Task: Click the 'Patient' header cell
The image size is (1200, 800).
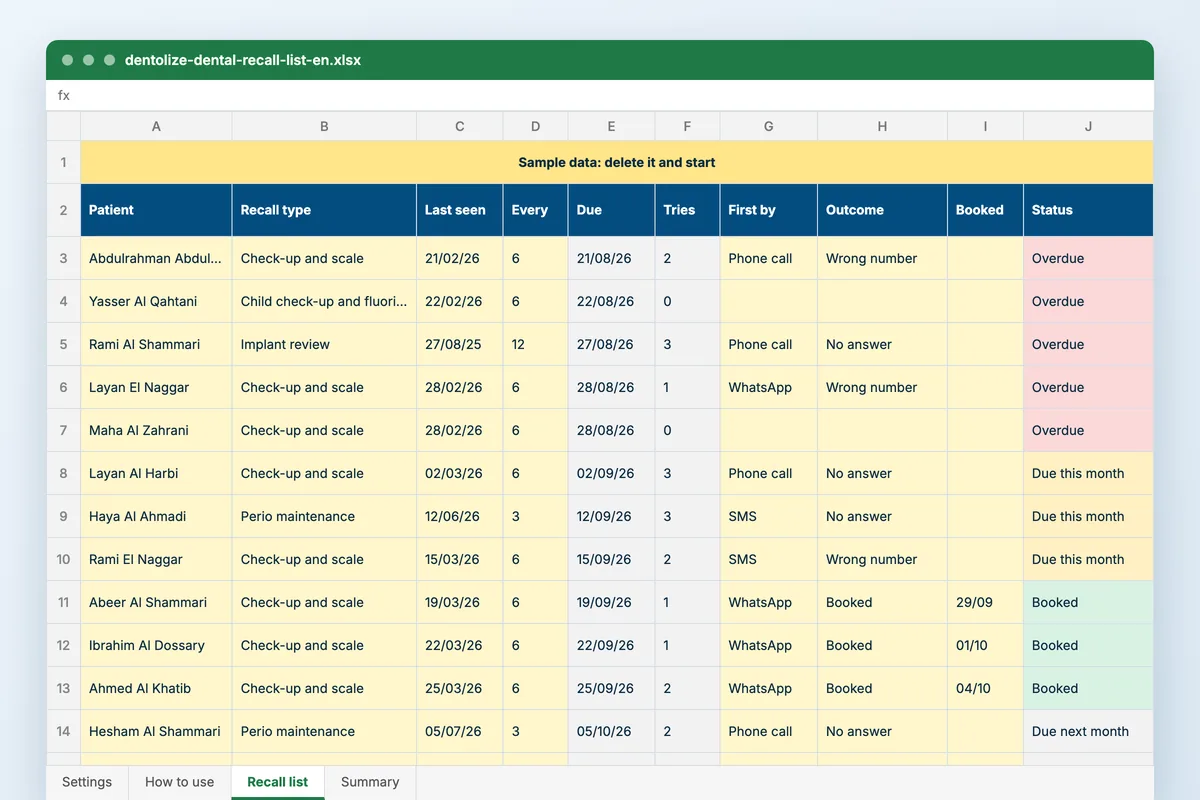Action: pyautogui.click(x=156, y=210)
